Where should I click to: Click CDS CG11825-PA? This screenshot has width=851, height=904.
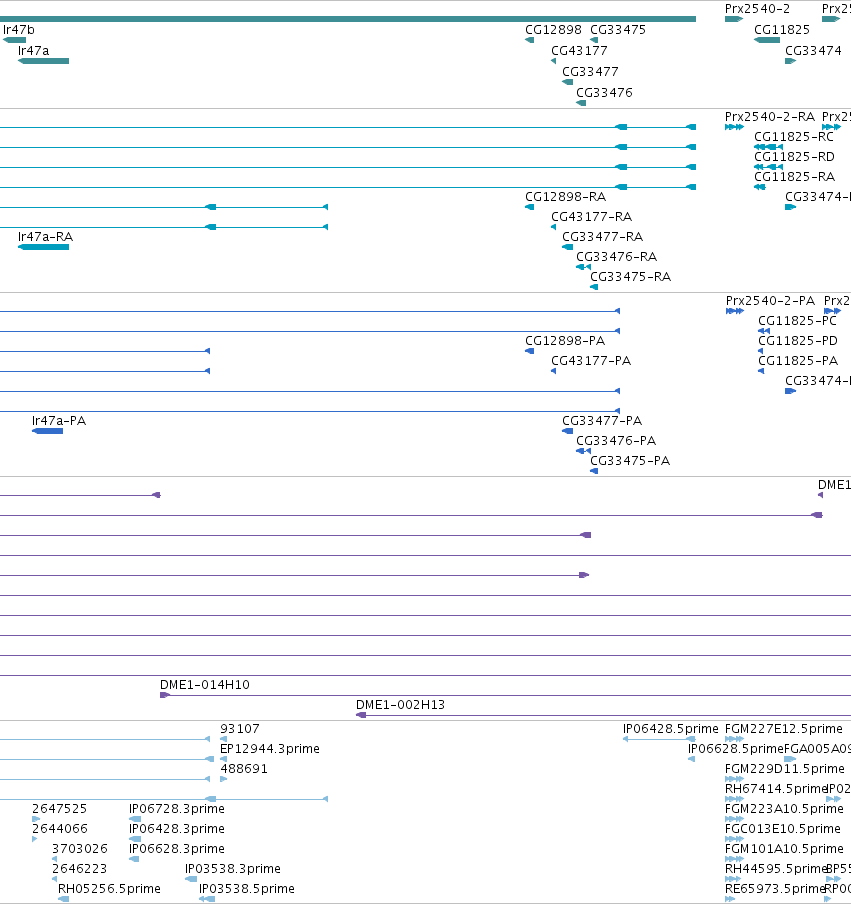[x=761, y=371]
